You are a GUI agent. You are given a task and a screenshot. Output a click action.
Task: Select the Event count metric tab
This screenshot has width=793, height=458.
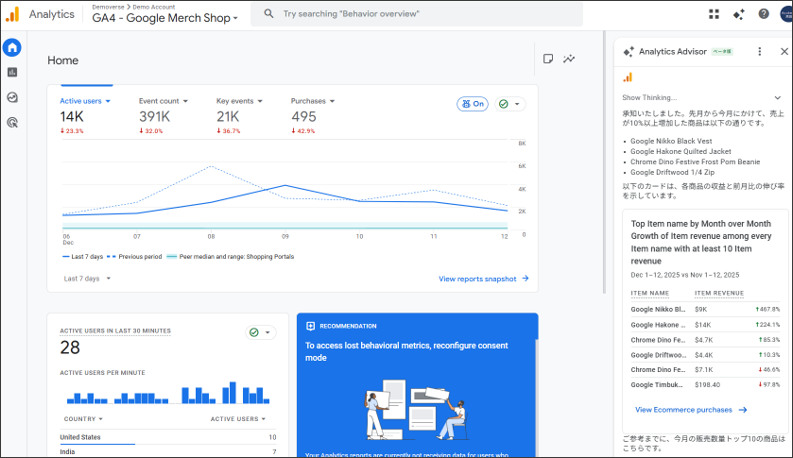(x=162, y=101)
